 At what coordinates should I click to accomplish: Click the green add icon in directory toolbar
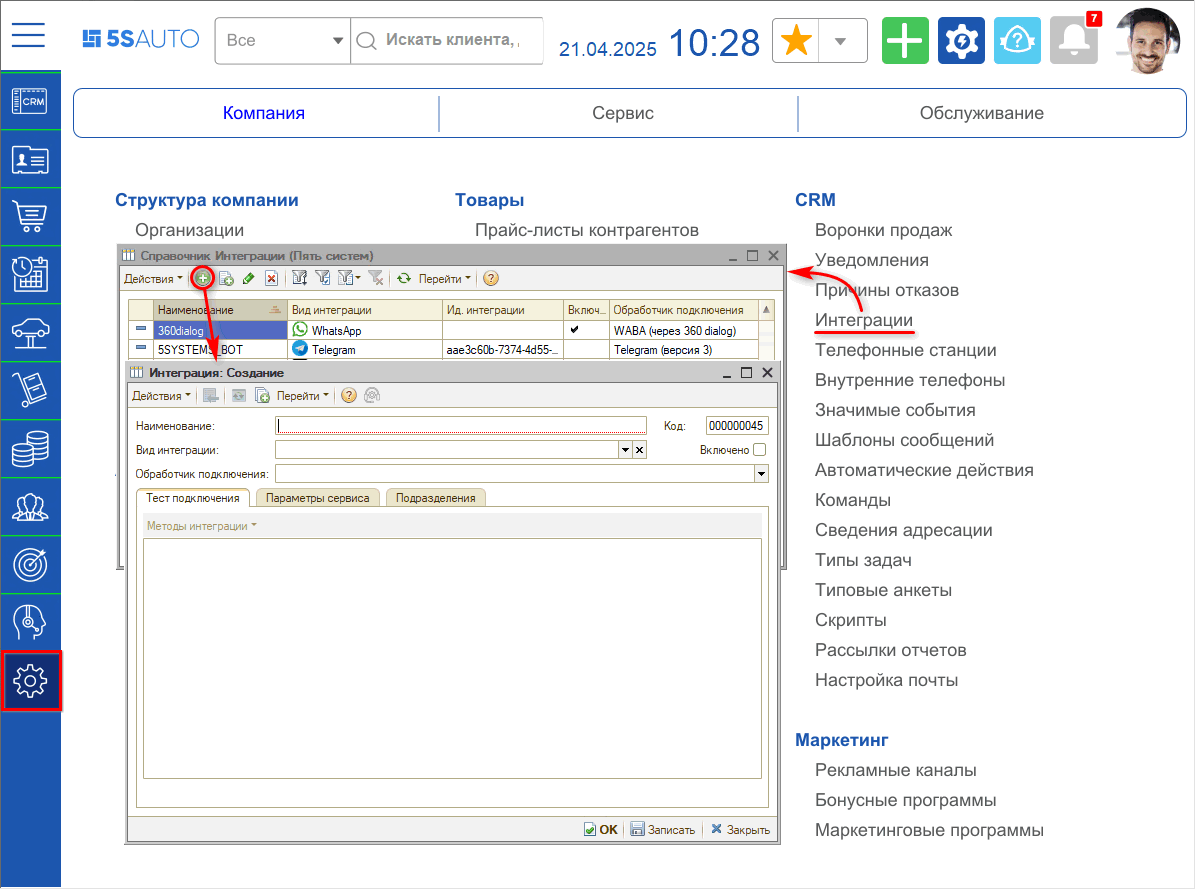click(x=203, y=278)
